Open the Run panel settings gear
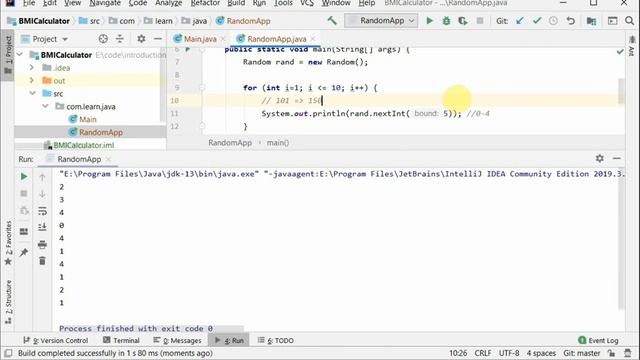This screenshot has width=640, height=360. click(599, 158)
